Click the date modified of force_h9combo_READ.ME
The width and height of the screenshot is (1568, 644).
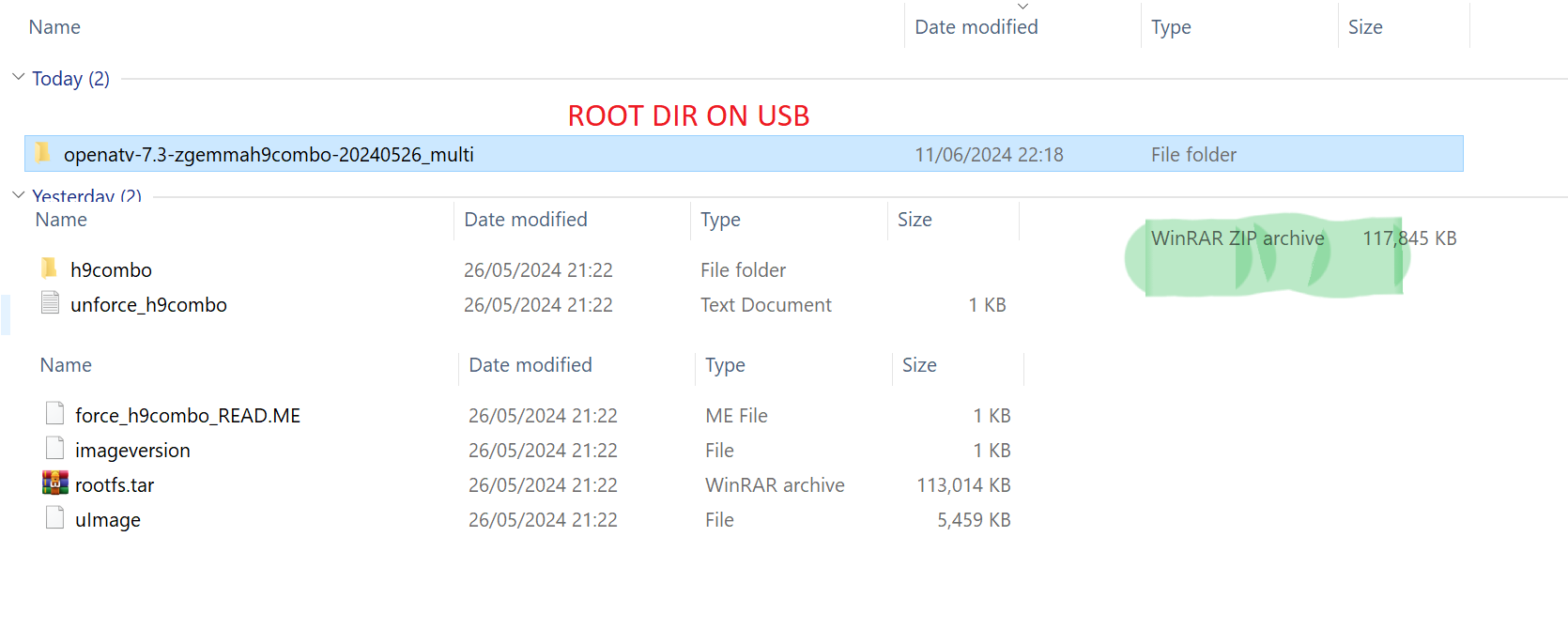[x=543, y=416]
